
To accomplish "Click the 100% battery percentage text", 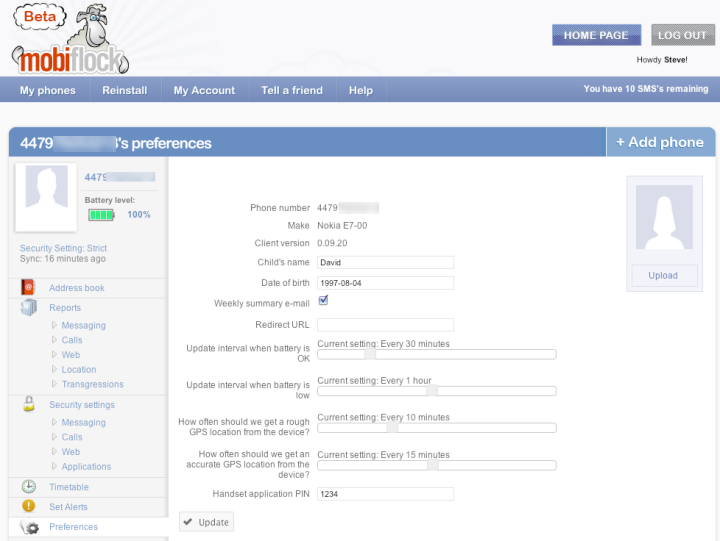I will (x=139, y=214).
